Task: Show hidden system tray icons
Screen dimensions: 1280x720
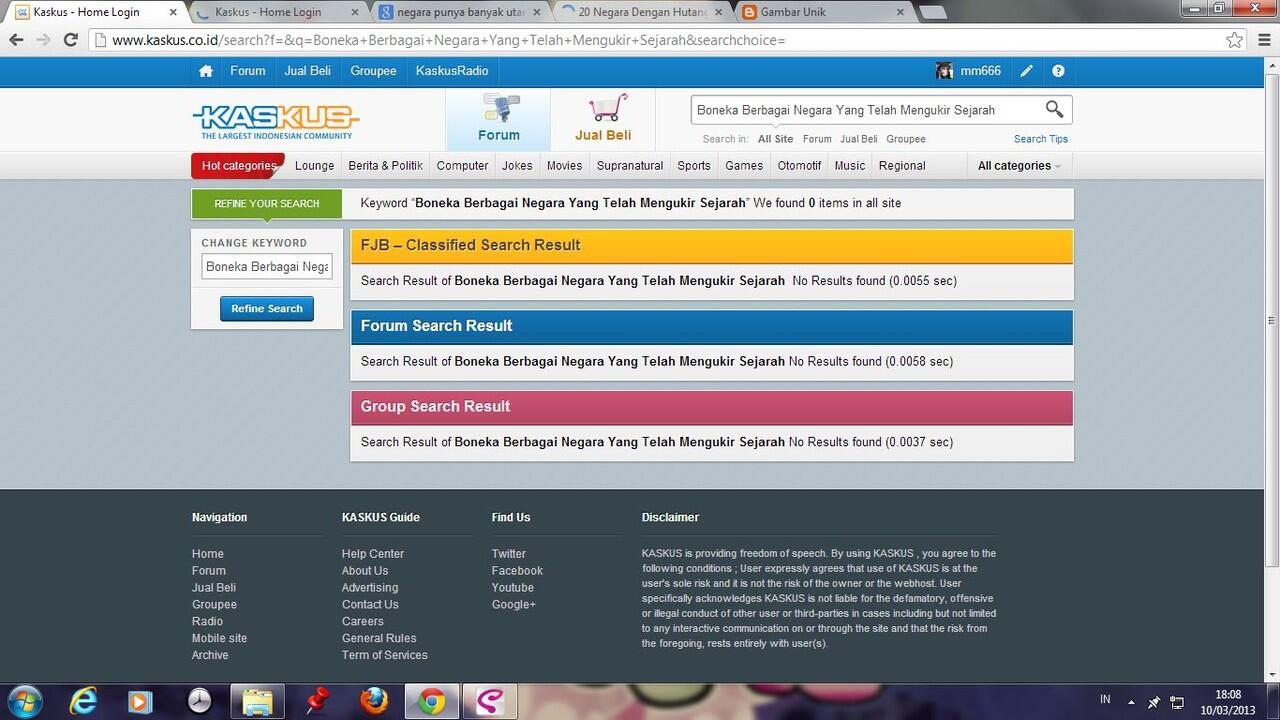Action: click(1131, 702)
